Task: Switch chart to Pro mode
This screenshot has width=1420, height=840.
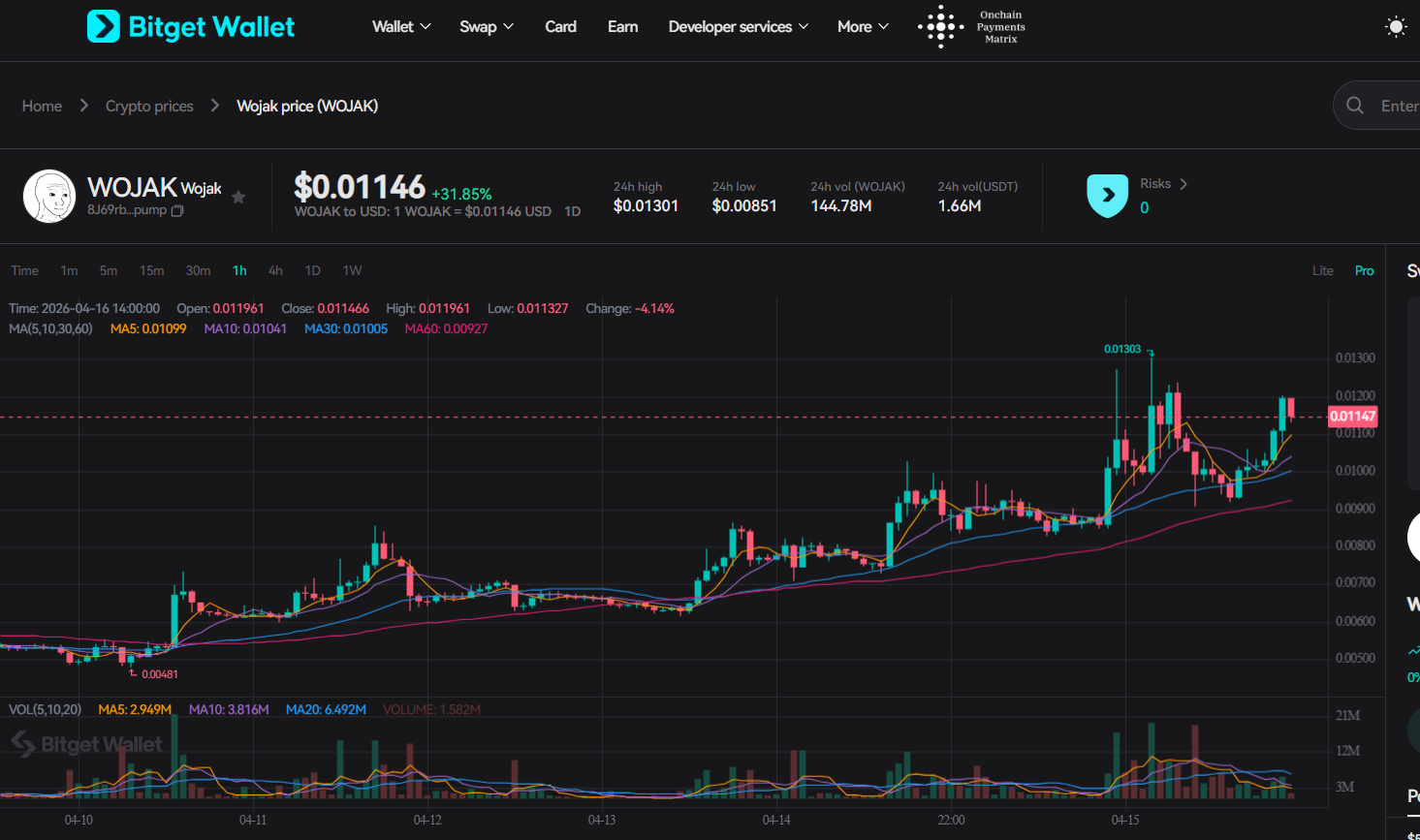Action: pos(1365,270)
